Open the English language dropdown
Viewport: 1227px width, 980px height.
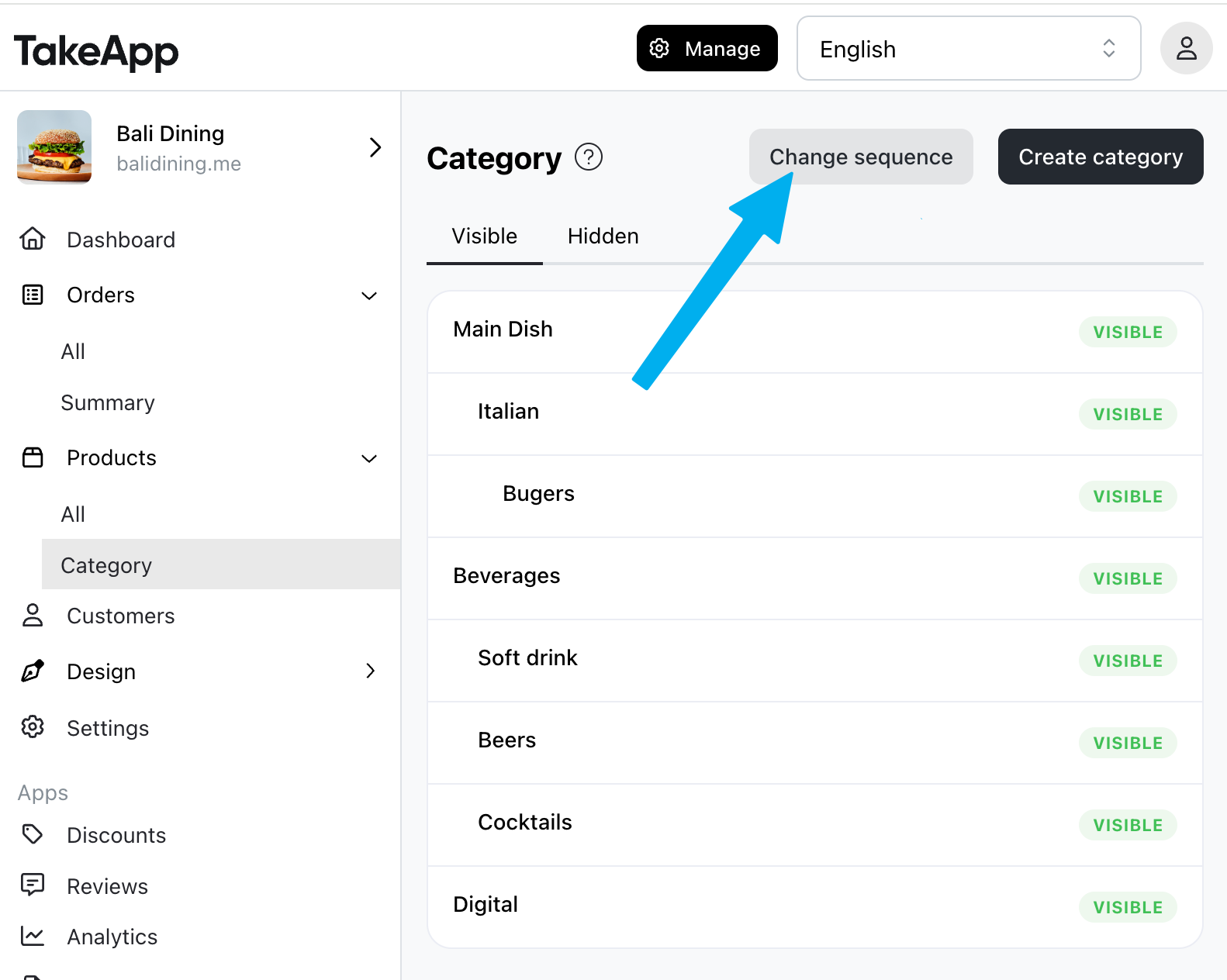[969, 48]
